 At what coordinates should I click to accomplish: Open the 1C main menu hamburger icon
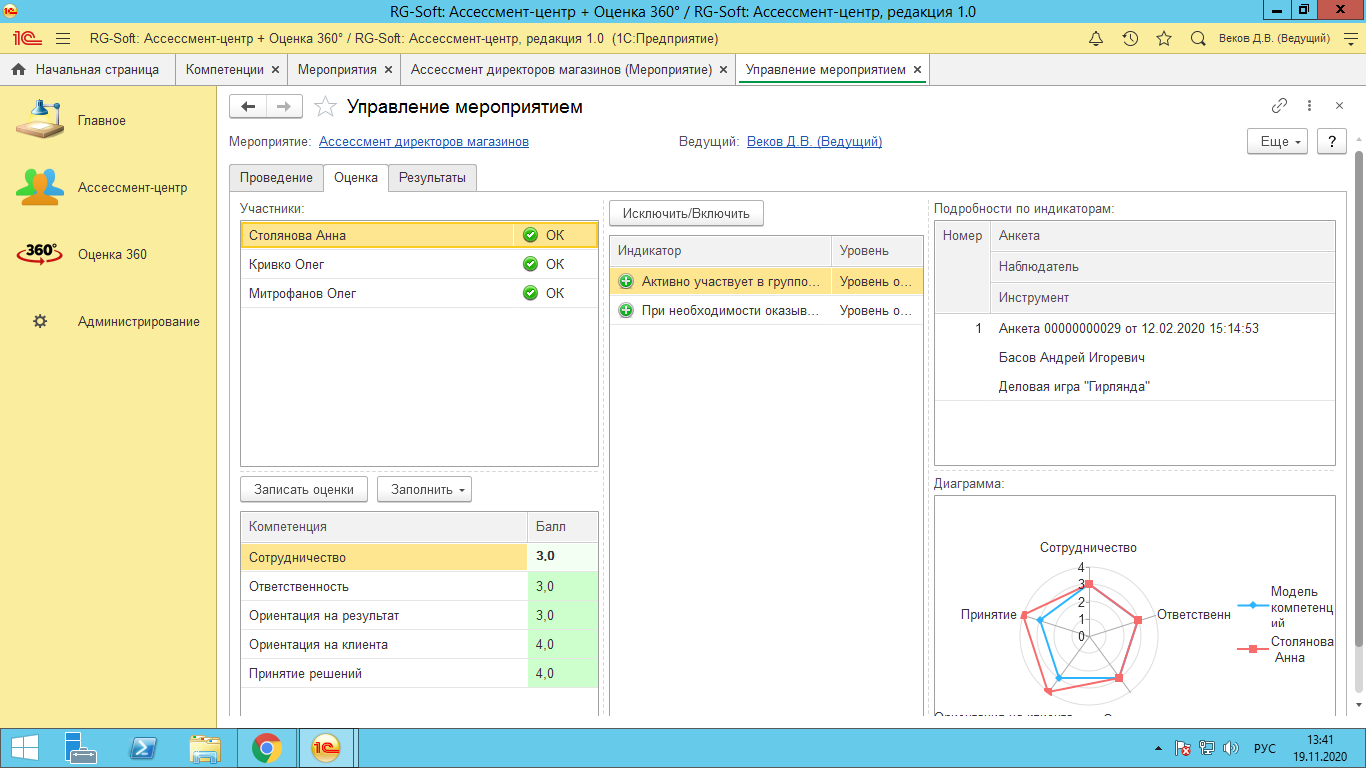coord(63,38)
